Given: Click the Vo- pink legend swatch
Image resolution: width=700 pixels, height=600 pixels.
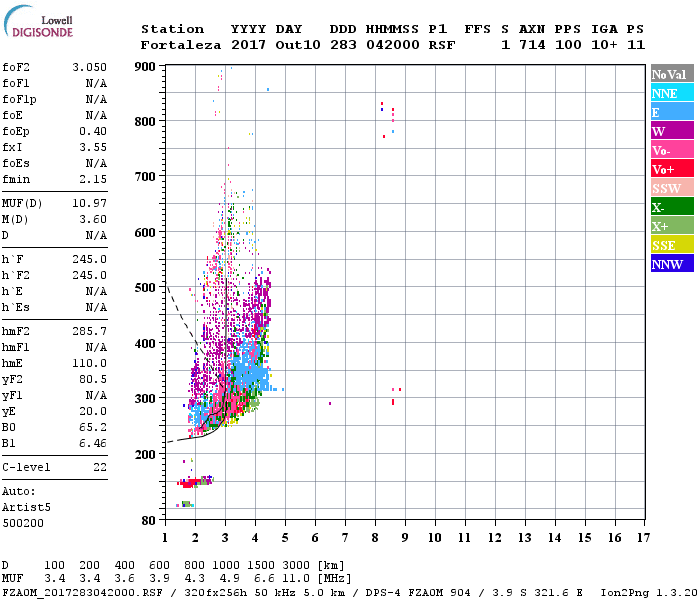Looking at the screenshot, I should point(672,150).
